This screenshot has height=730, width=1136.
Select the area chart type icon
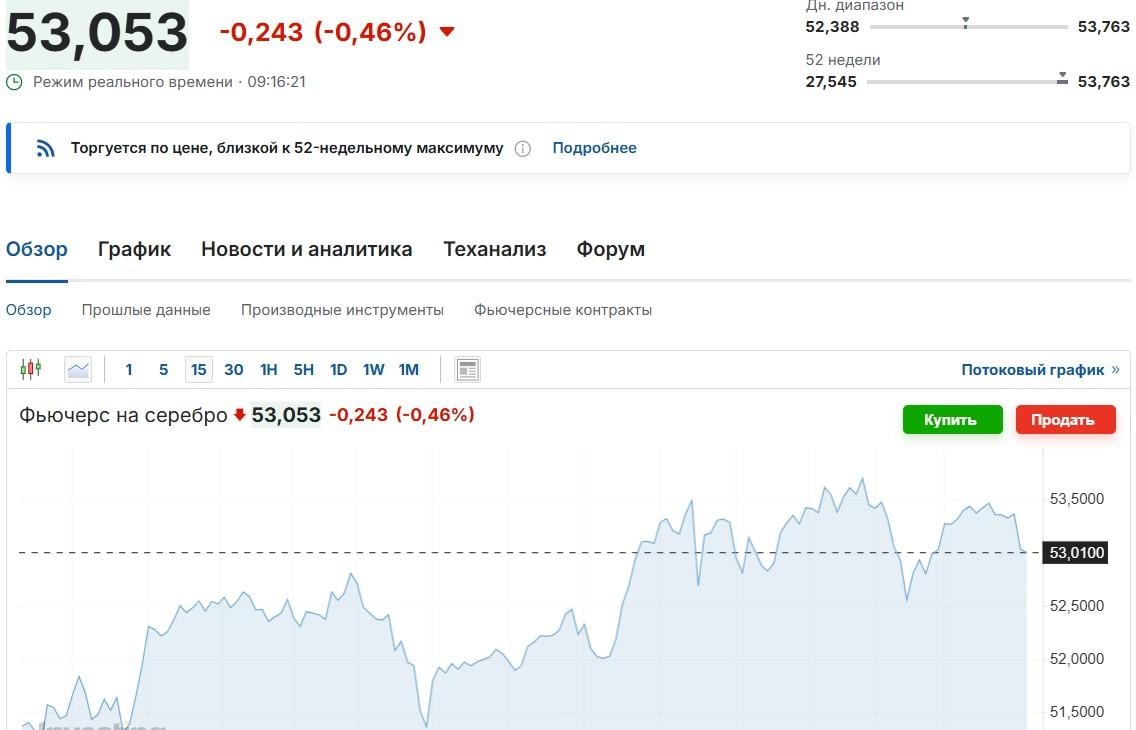pos(78,369)
